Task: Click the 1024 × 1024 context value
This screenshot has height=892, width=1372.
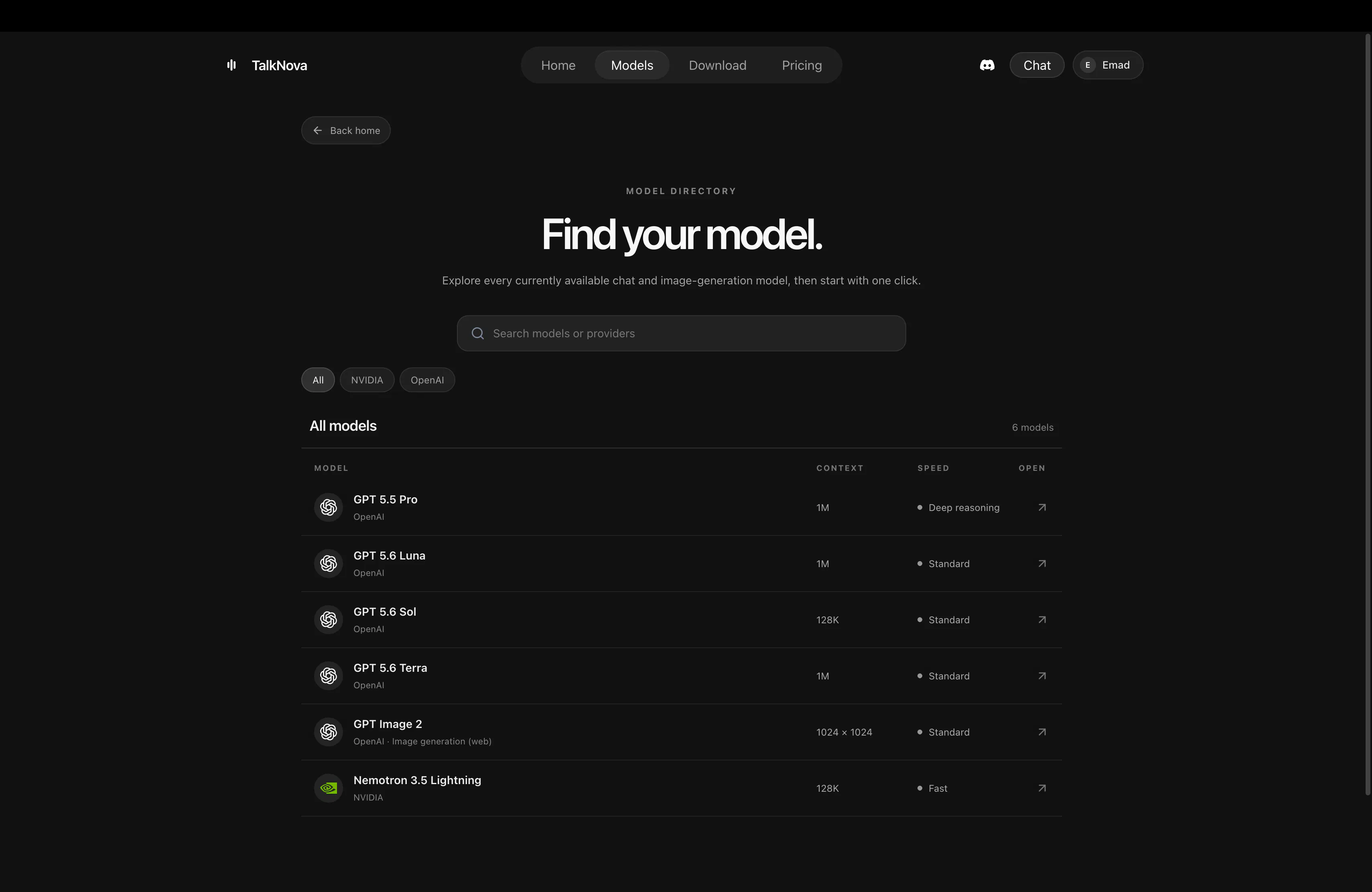Action: click(844, 732)
